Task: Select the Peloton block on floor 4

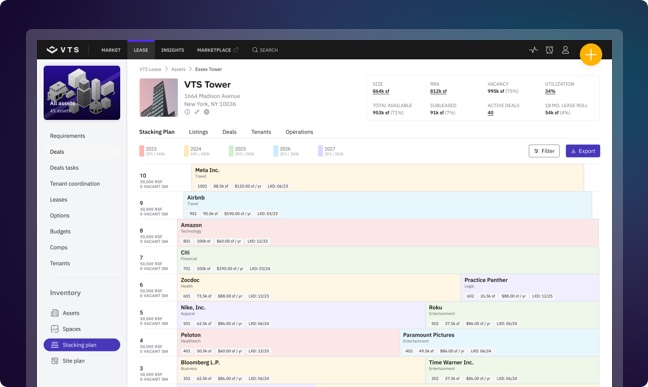Action: pyautogui.click(x=288, y=343)
